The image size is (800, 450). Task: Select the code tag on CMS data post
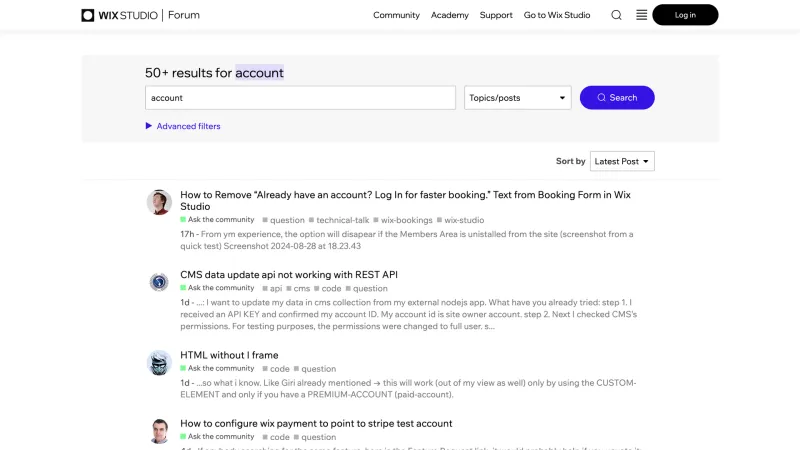328,288
